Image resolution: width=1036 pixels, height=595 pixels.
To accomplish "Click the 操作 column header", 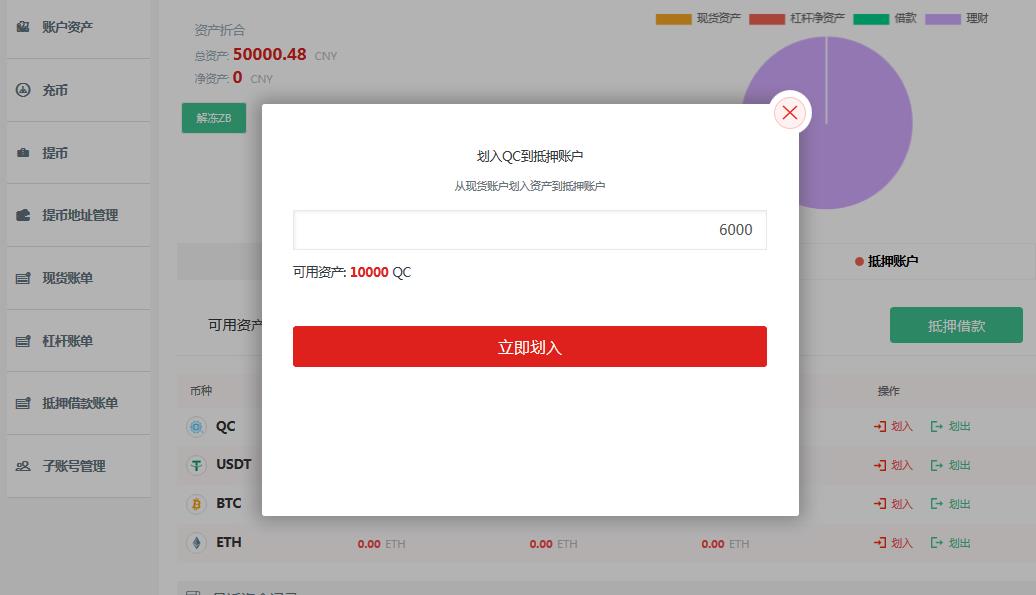I will [889, 391].
